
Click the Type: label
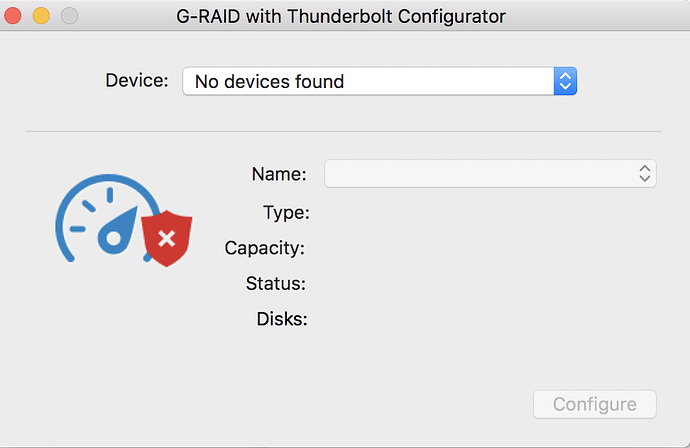[286, 213]
